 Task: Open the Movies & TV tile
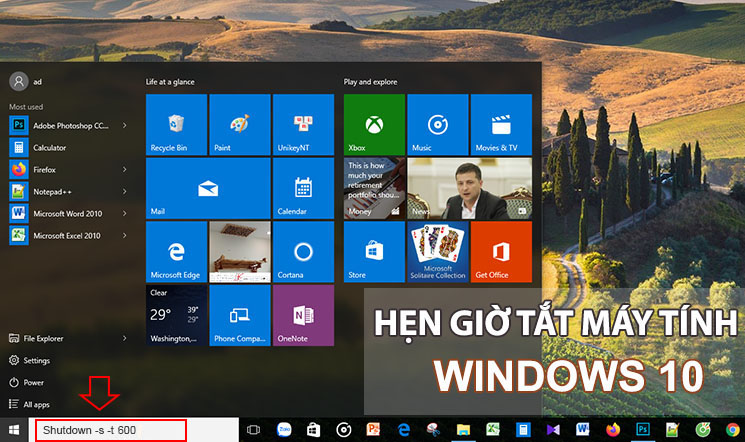500,125
